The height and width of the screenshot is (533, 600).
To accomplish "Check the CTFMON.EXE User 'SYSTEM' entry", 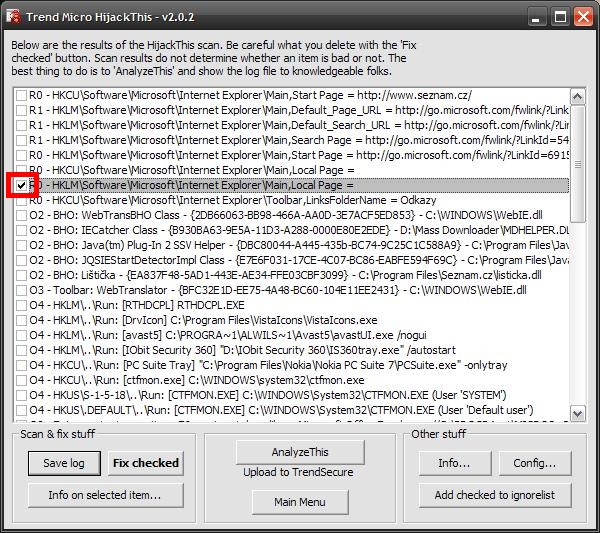I will (21, 395).
